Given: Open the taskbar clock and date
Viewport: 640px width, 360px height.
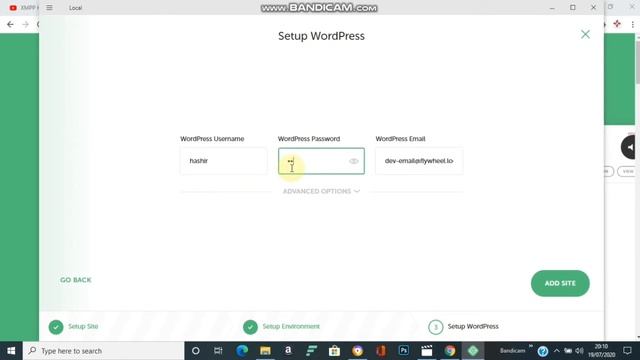Looking at the screenshot, I should point(601,351).
